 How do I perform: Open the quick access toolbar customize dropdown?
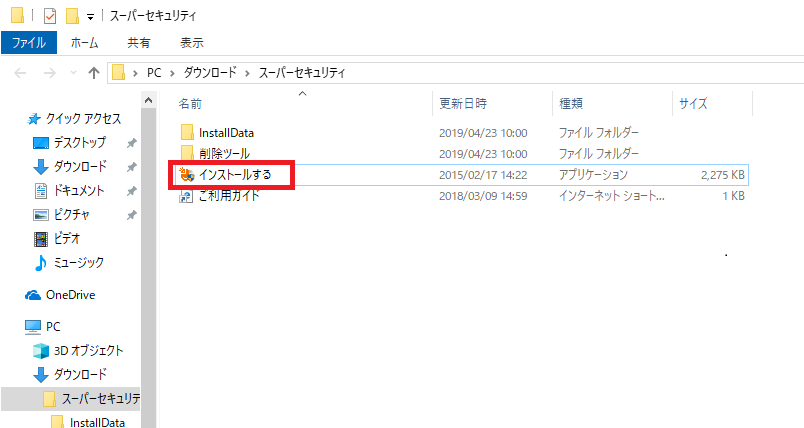91,17
